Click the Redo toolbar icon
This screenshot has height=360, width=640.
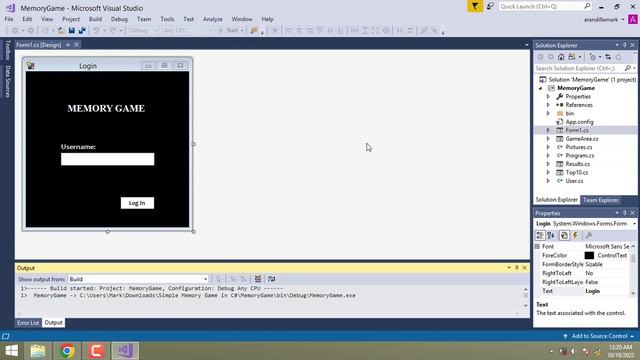[x=113, y=30]
